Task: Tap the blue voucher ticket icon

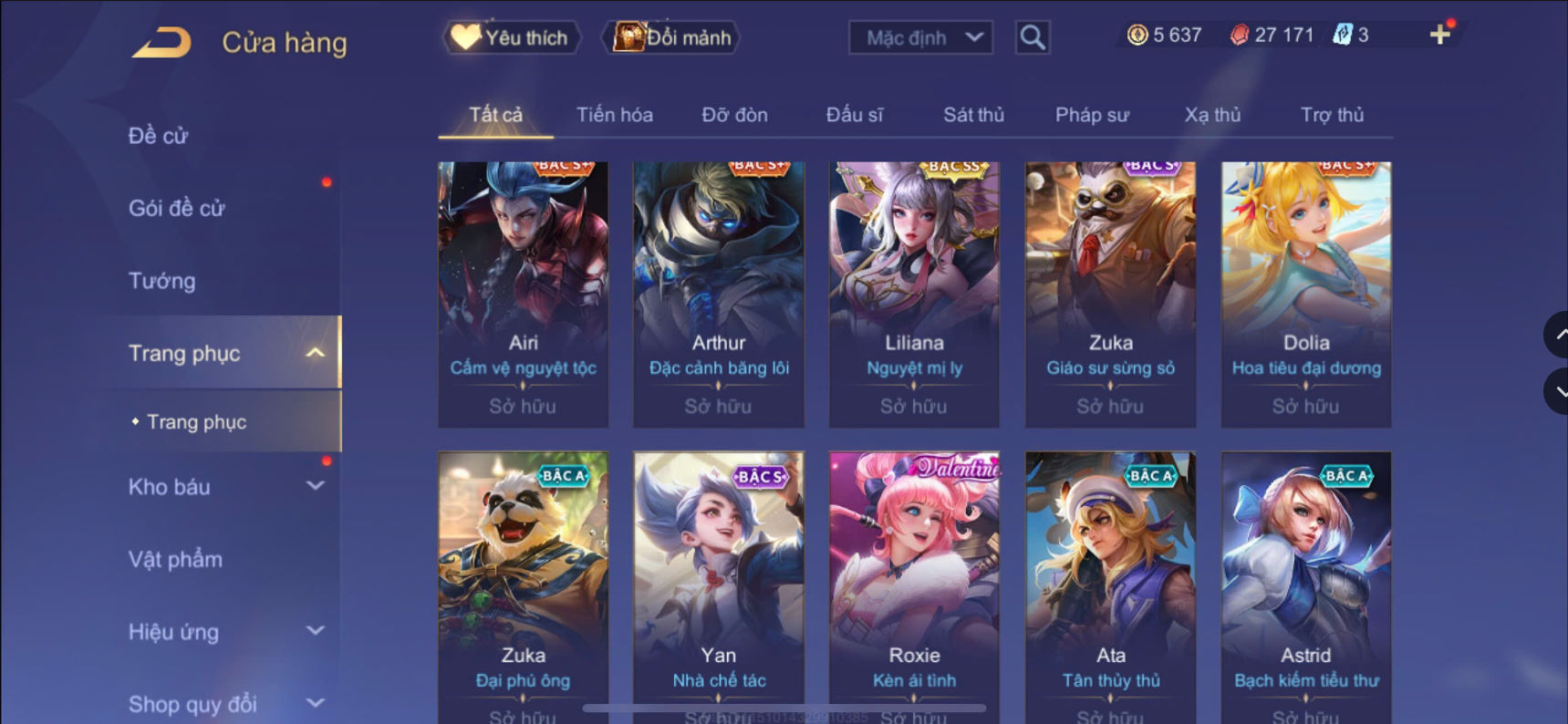Action: click(1342, 35)
